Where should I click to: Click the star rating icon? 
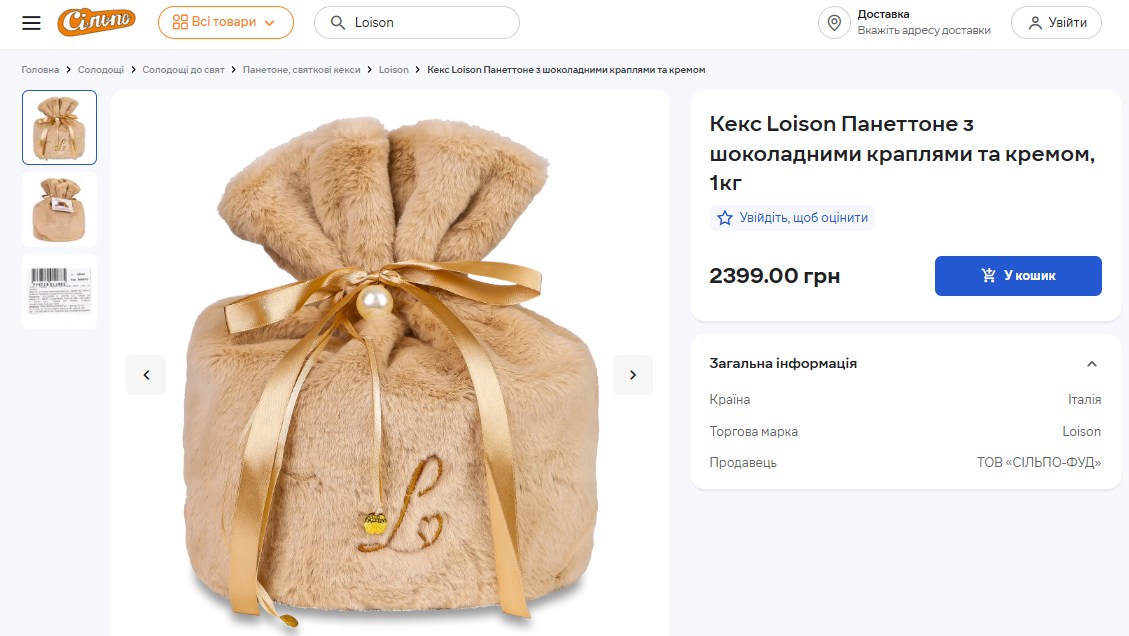[x=725, y=217]
